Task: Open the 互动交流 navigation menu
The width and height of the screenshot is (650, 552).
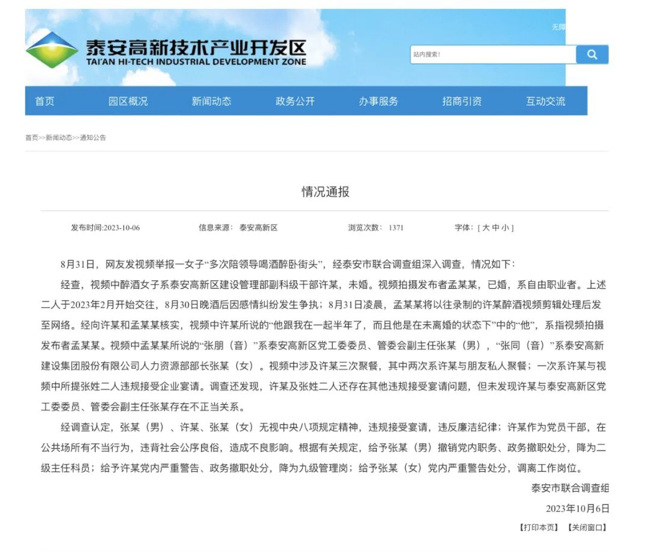Action: click(x=546, y=101)
